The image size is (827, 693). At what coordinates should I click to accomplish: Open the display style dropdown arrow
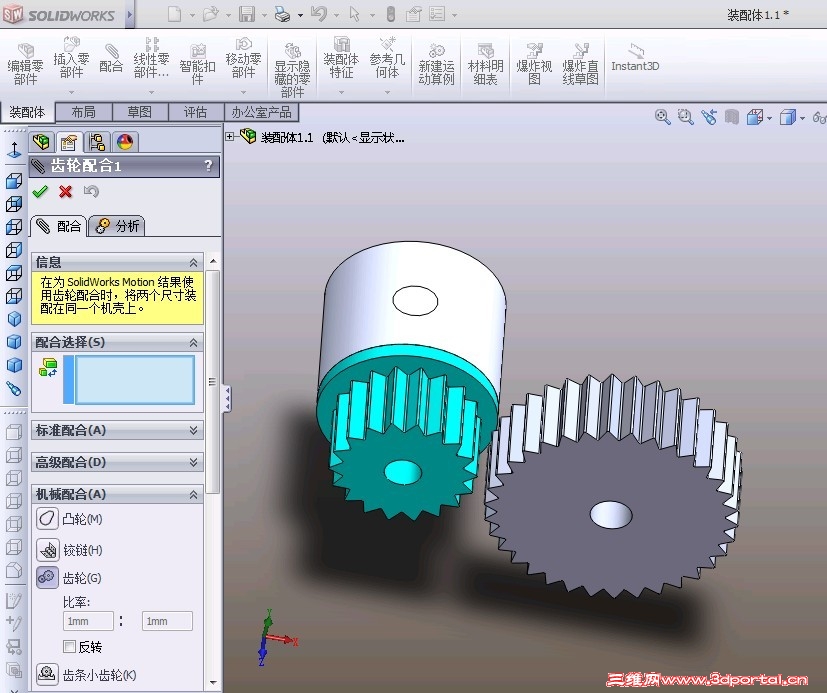802,118
